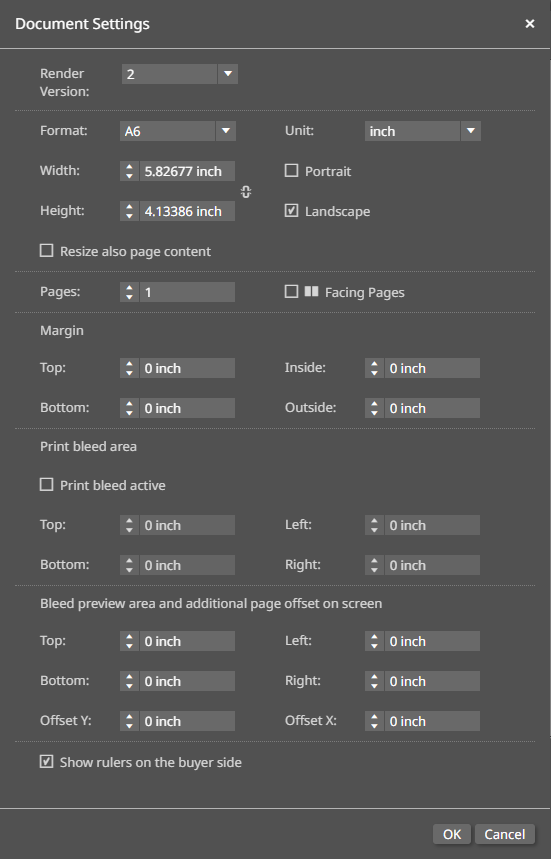Screen dimensions: 551x859
Task: Uncheck the Landscape orientation checkbox
Action: [291, 210]
